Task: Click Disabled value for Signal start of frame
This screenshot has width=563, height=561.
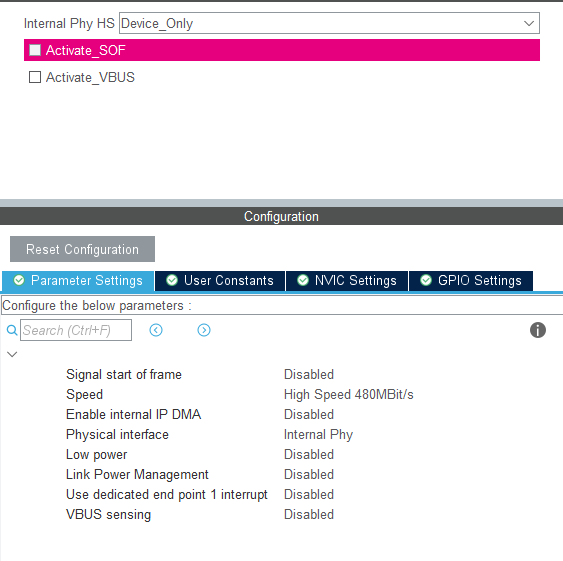Action: [309, 375]
